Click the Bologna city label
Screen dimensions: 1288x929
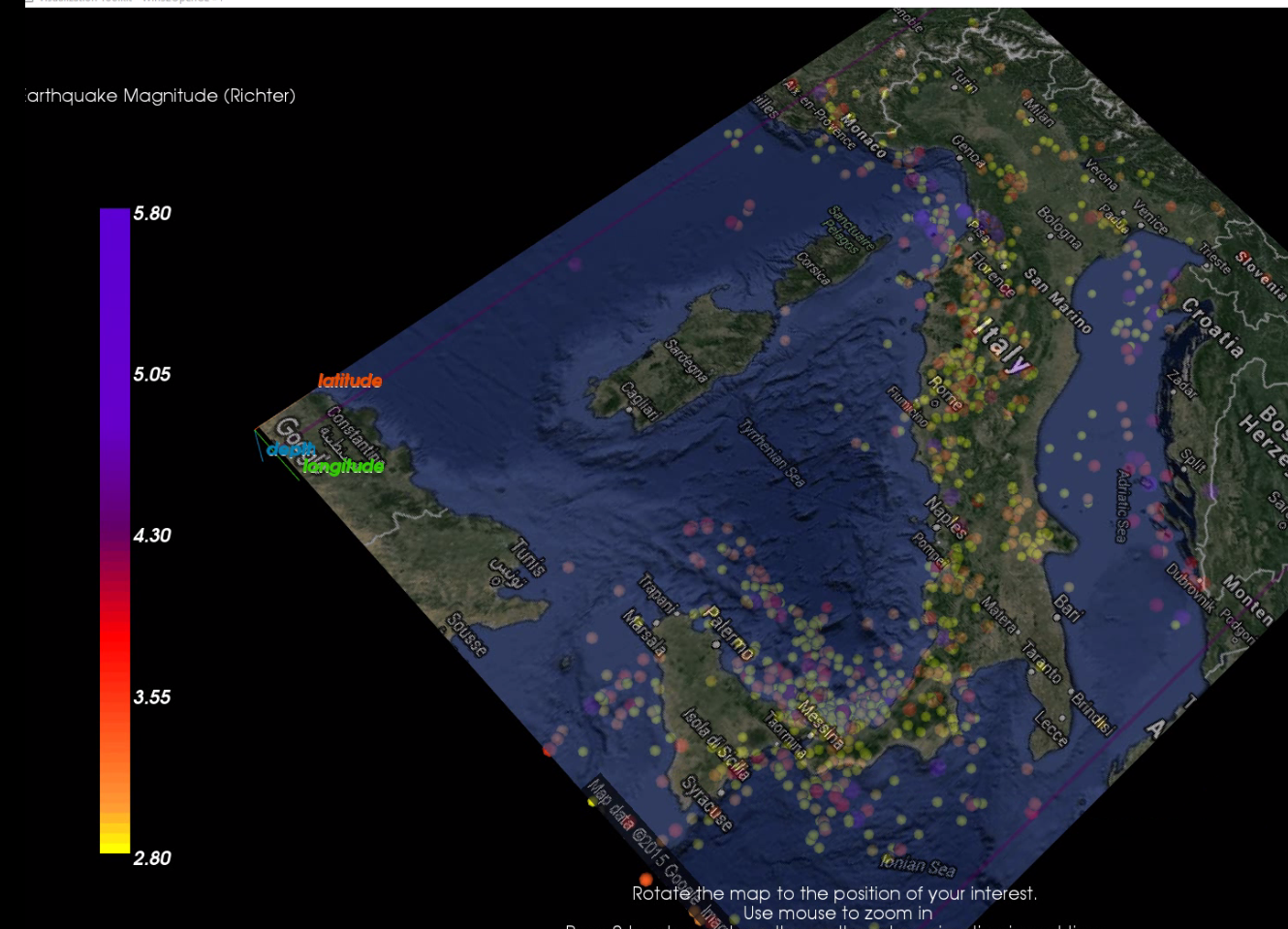[1059, 228]
